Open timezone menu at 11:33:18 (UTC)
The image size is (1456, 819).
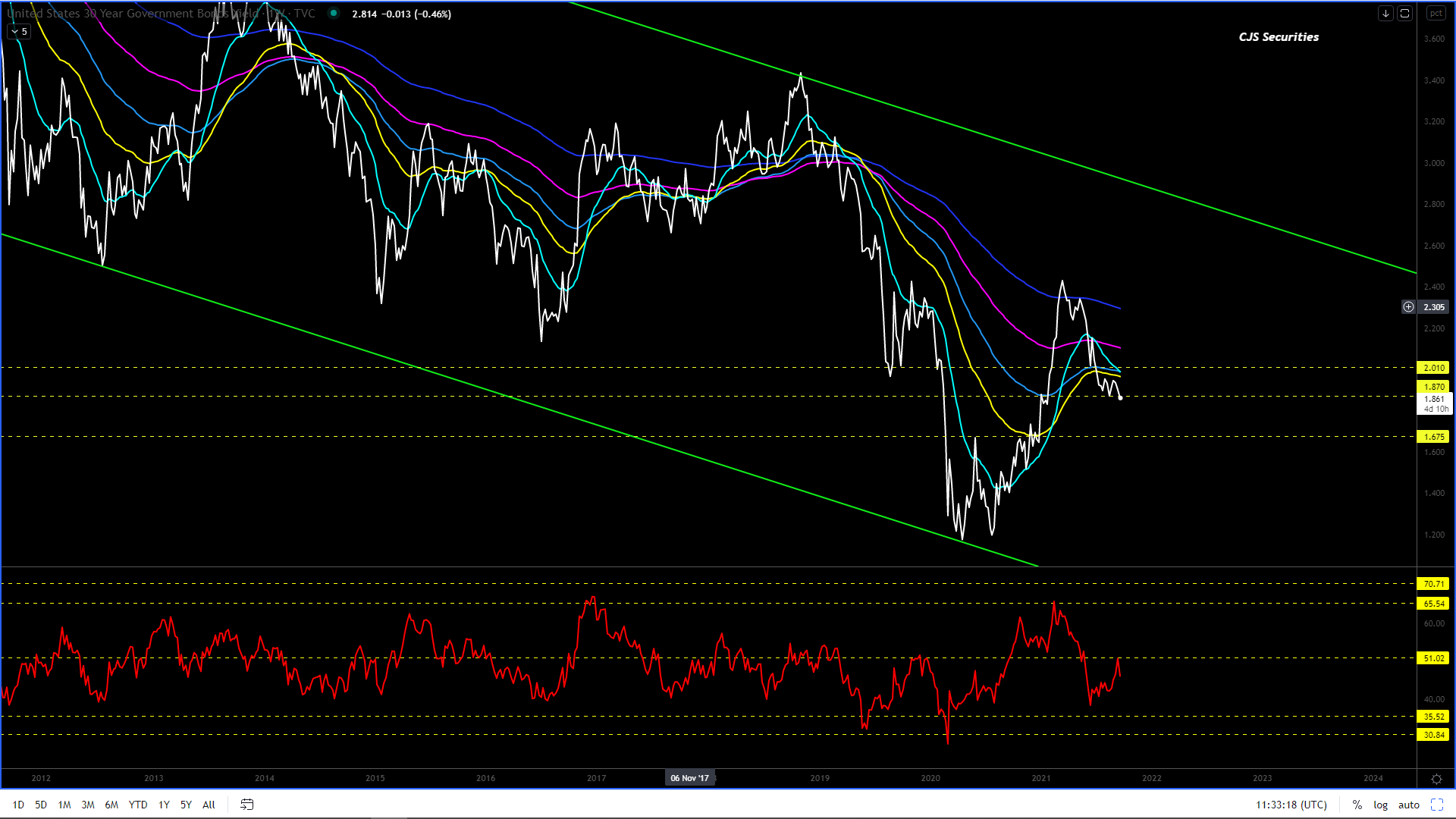(1291, 805)
